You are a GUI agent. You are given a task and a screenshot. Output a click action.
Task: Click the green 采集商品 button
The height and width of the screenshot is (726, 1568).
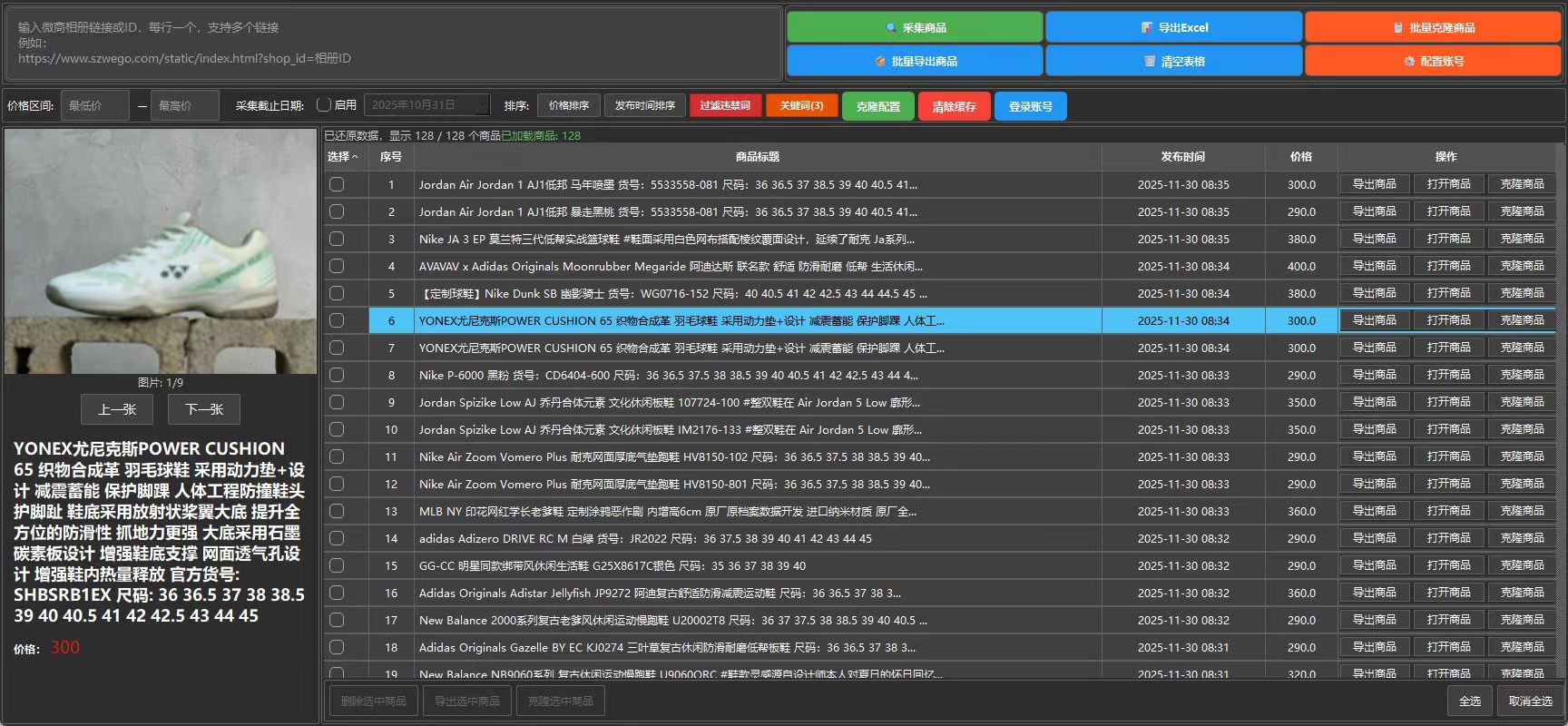(915, 27)
